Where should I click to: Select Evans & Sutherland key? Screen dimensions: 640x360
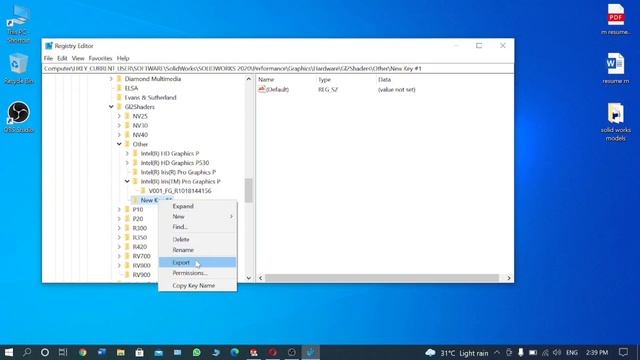tap(150, 98)
